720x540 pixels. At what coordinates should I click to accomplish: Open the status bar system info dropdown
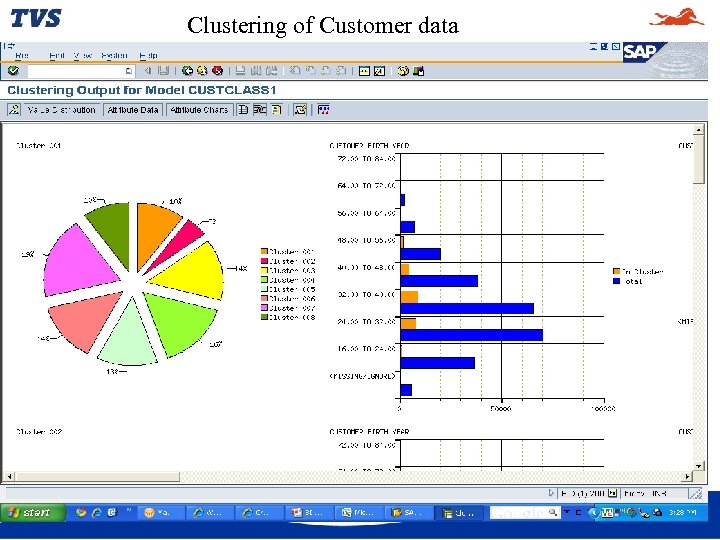[612, 494]
